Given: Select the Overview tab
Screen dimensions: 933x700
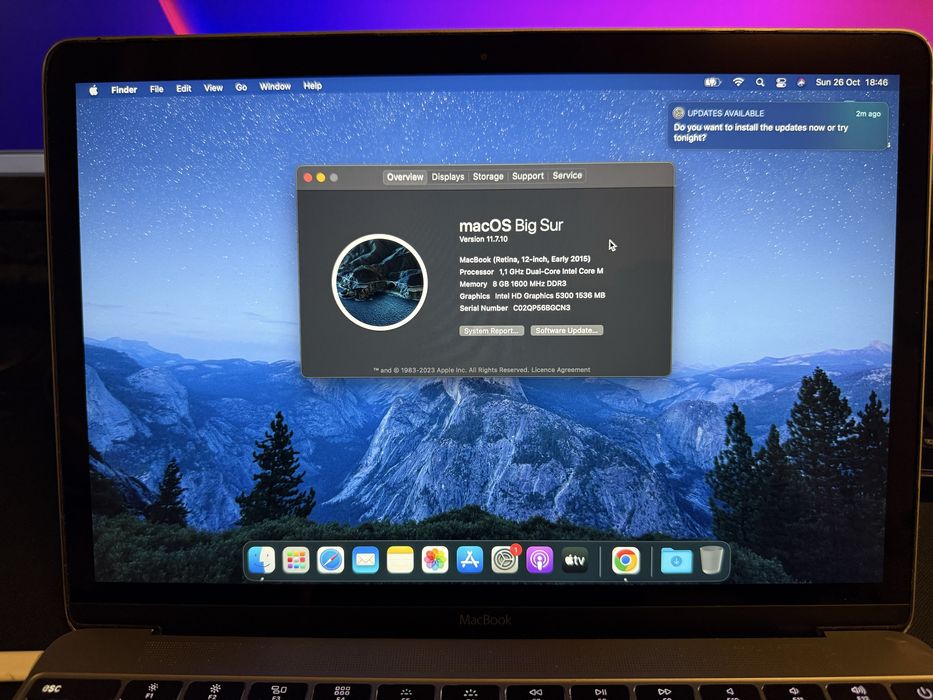Looking at the screenshot, I should coord(405,177).
